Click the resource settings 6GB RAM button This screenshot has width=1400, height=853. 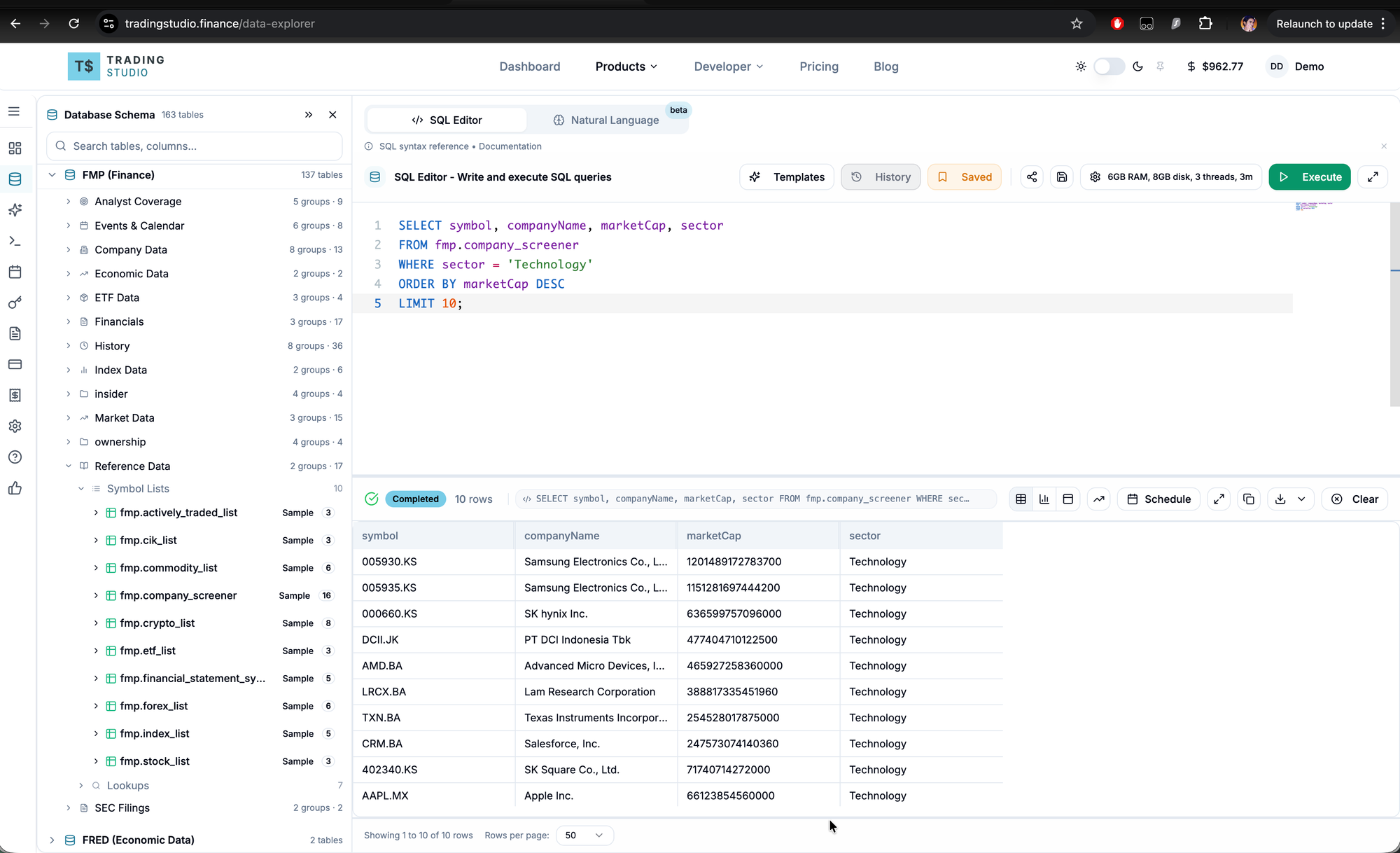tap(1171, 177)
